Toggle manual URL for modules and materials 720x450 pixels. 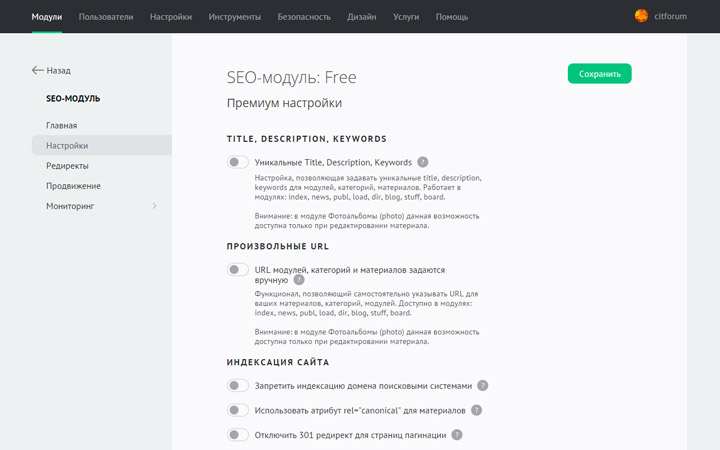(x=238, y=270)
